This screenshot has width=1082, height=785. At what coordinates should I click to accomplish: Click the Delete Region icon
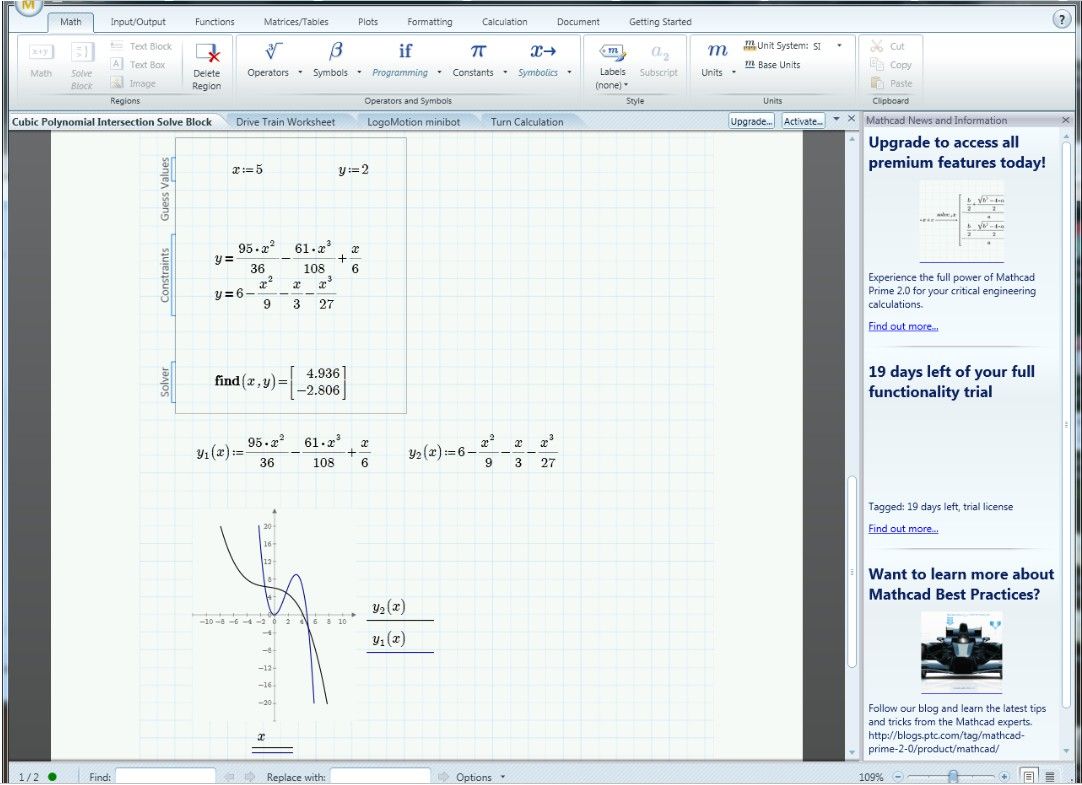(207, 54)
